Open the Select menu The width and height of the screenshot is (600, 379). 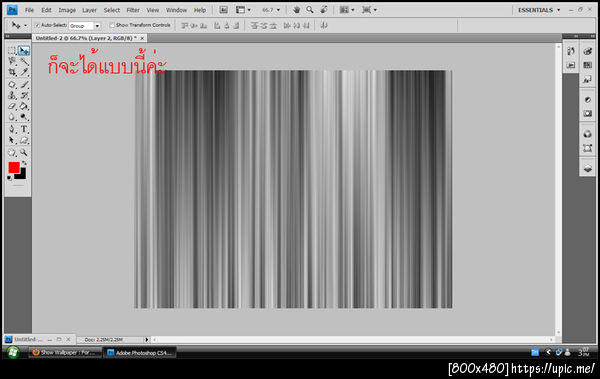(112, 10)
